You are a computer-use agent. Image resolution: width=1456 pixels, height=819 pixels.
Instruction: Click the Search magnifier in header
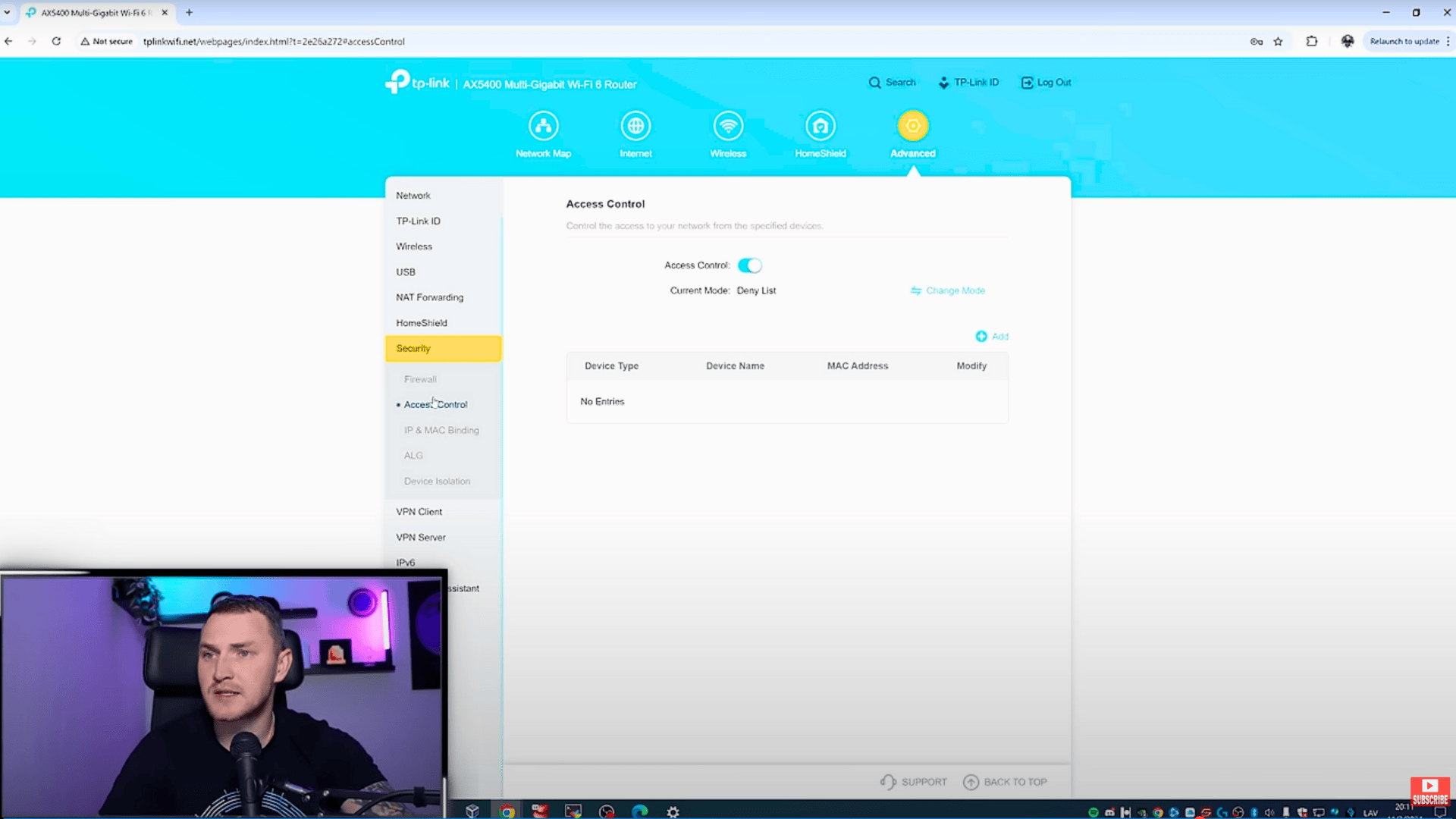[x=875, y=83]
